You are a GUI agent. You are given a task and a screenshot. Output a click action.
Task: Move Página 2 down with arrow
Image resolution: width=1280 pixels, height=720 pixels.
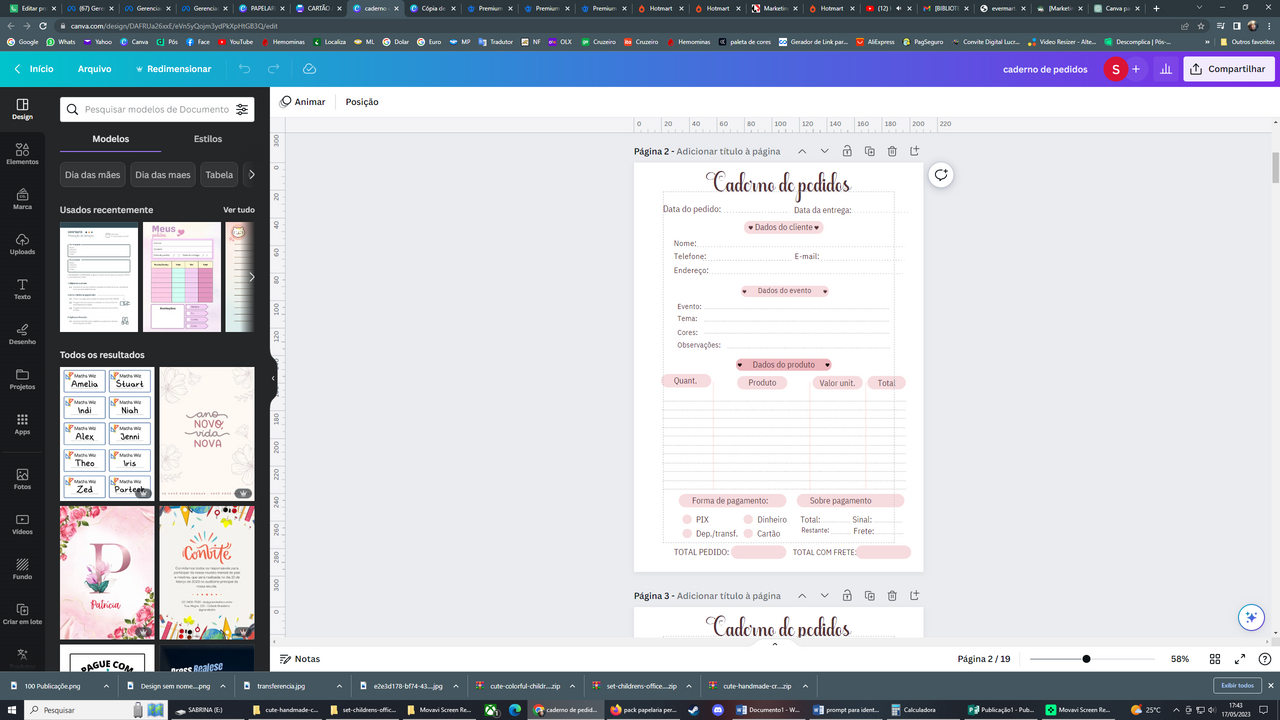coord(824,151)
